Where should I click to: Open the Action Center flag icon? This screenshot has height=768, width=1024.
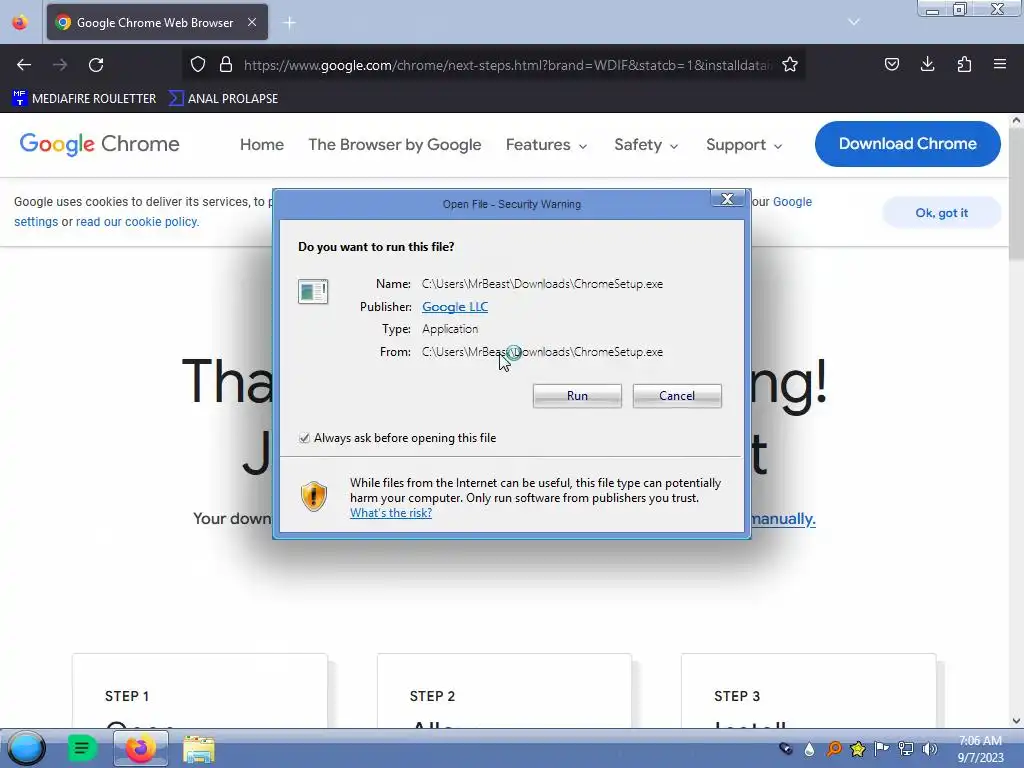[882, 748]
